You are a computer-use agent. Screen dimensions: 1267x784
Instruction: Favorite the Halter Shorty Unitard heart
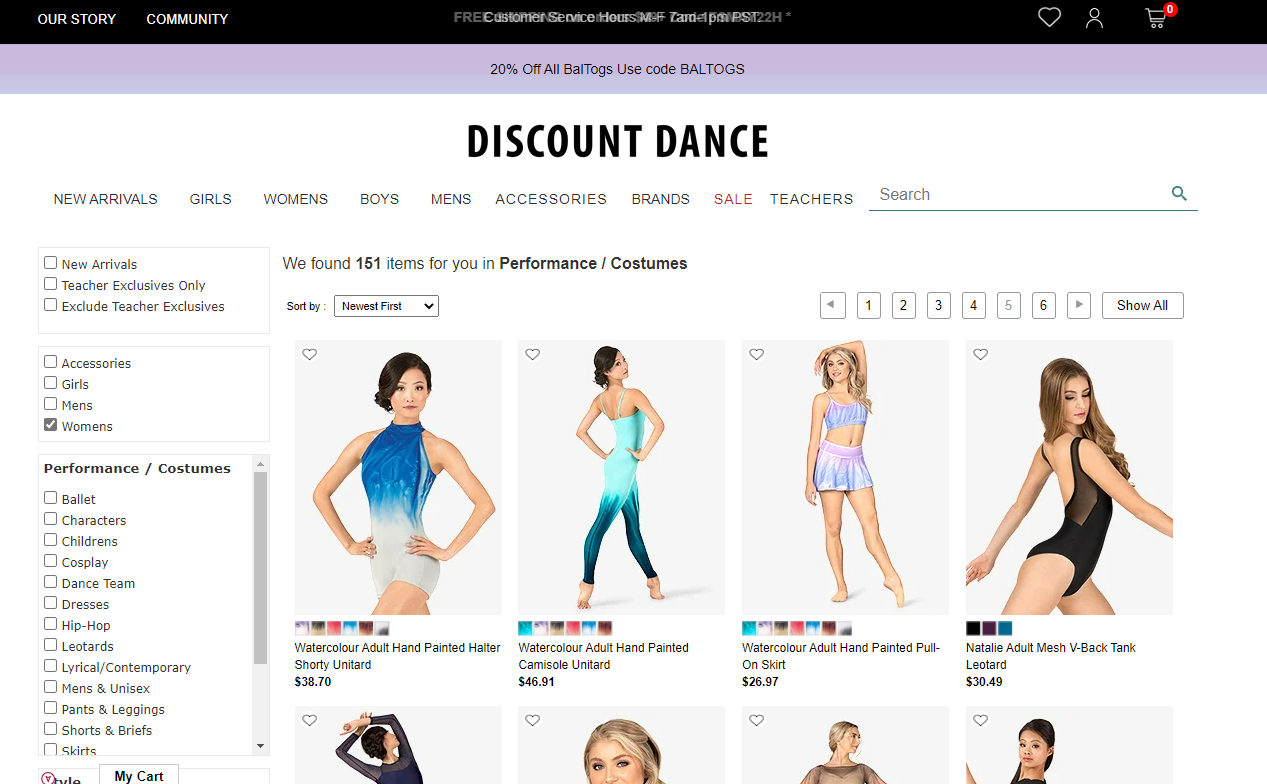310,354
